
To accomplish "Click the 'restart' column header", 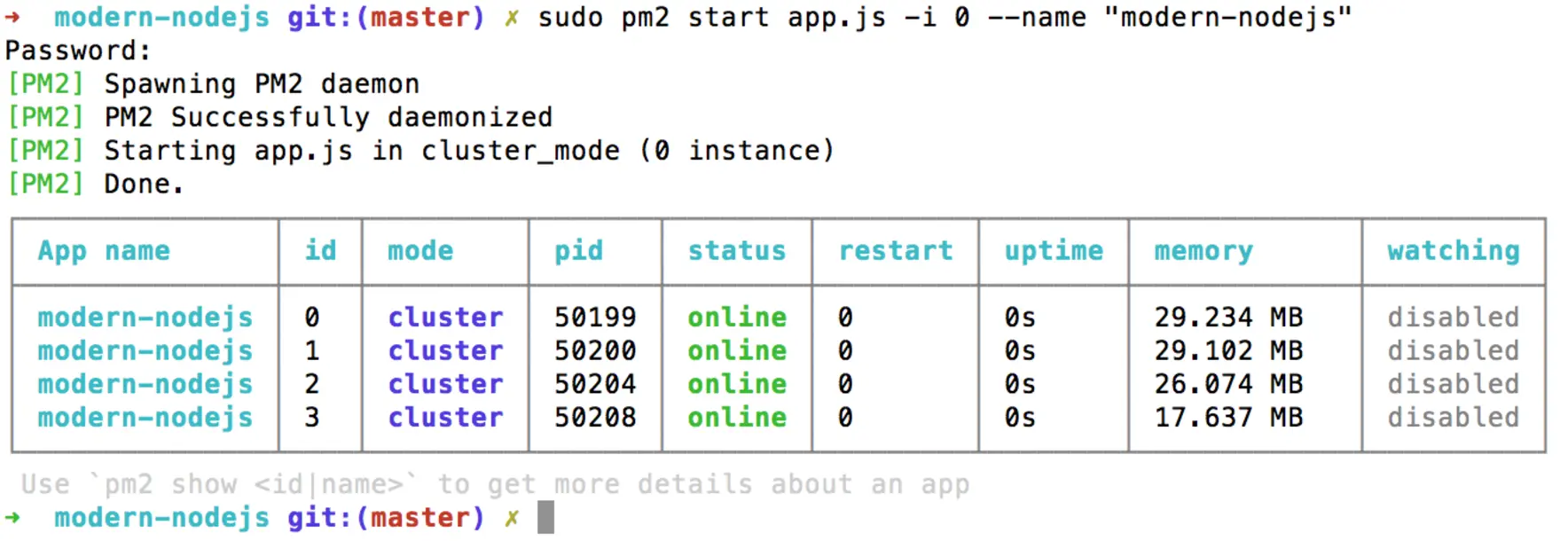I will (896, 251).
